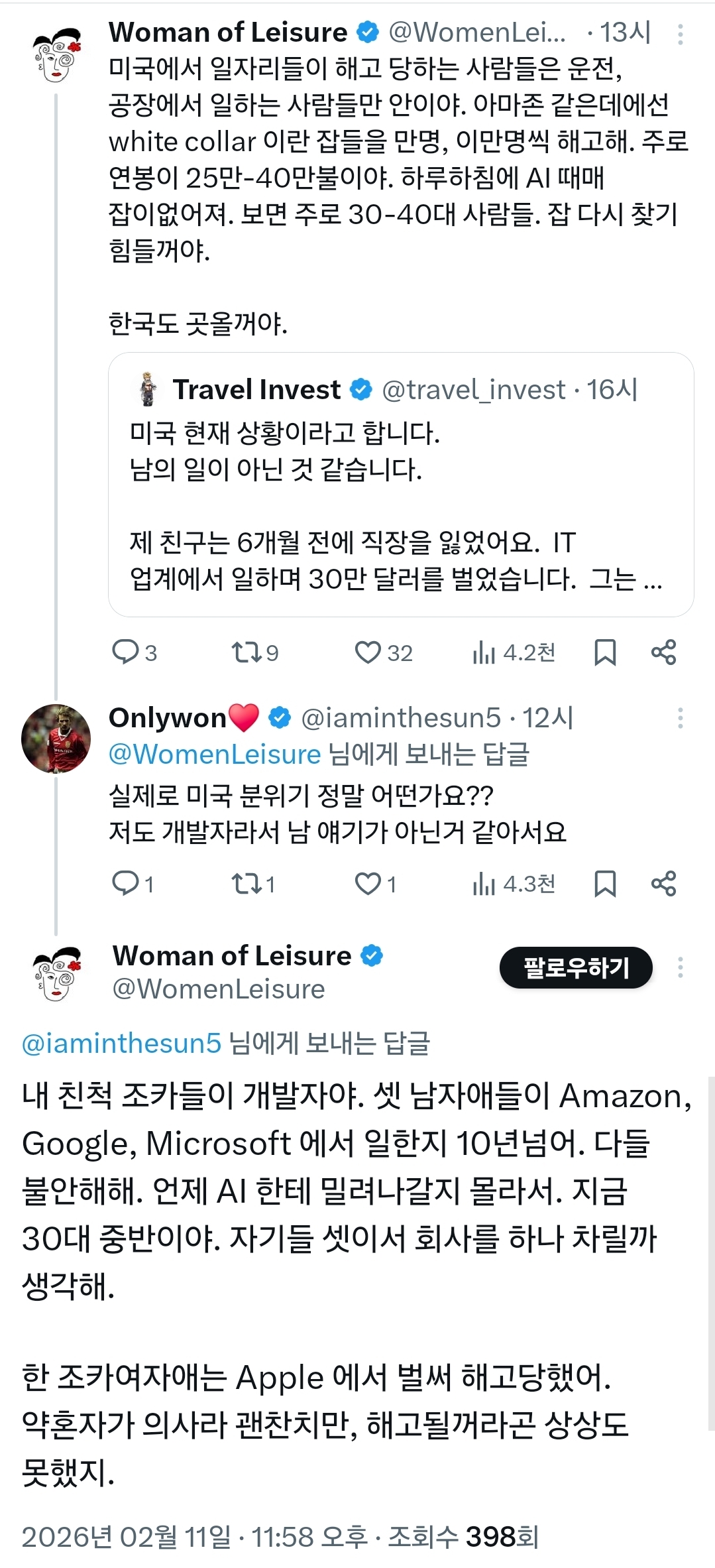This screenshot has height=1568, width=715.
Task: Like the first tweet with 32 likes
Action: pyautogui.click(x=368, y=652)
